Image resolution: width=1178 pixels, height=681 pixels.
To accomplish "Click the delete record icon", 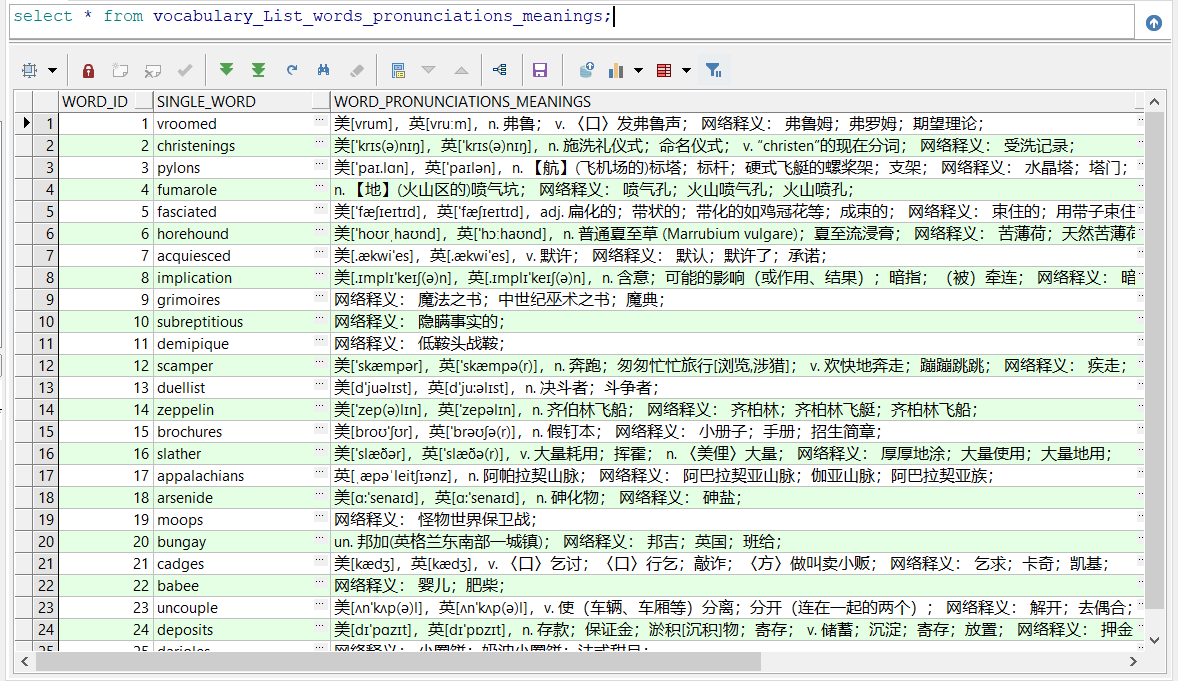I will click(x=153, y=71).
